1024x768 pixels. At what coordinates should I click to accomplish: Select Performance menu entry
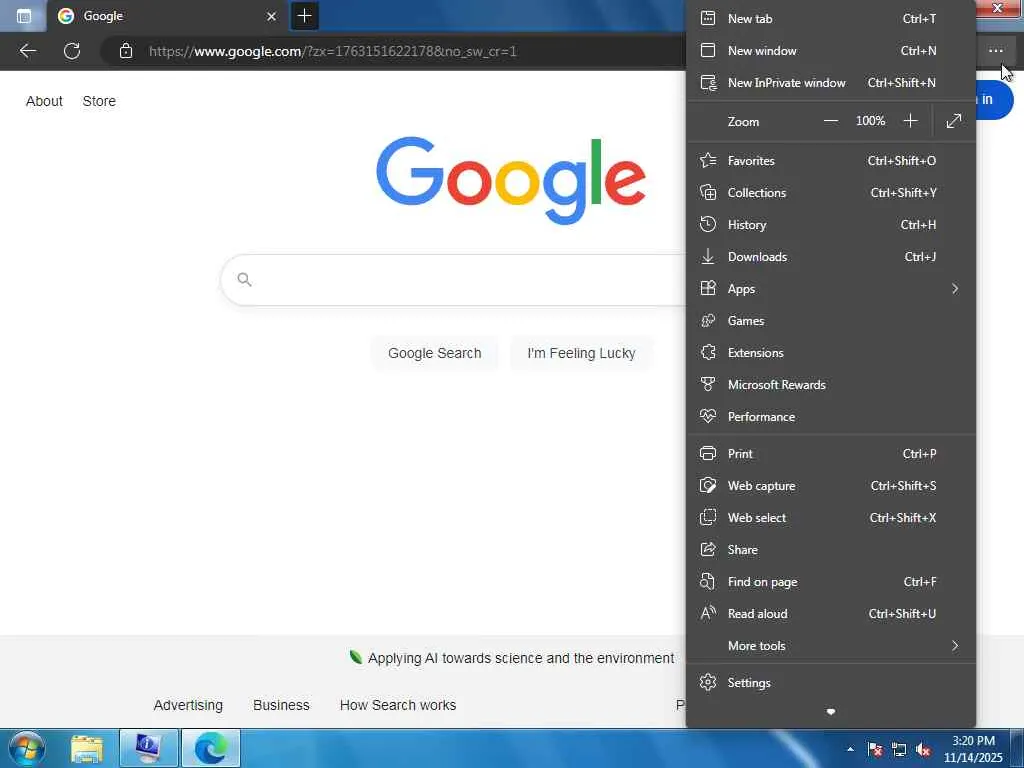click(x=831, y=416)
